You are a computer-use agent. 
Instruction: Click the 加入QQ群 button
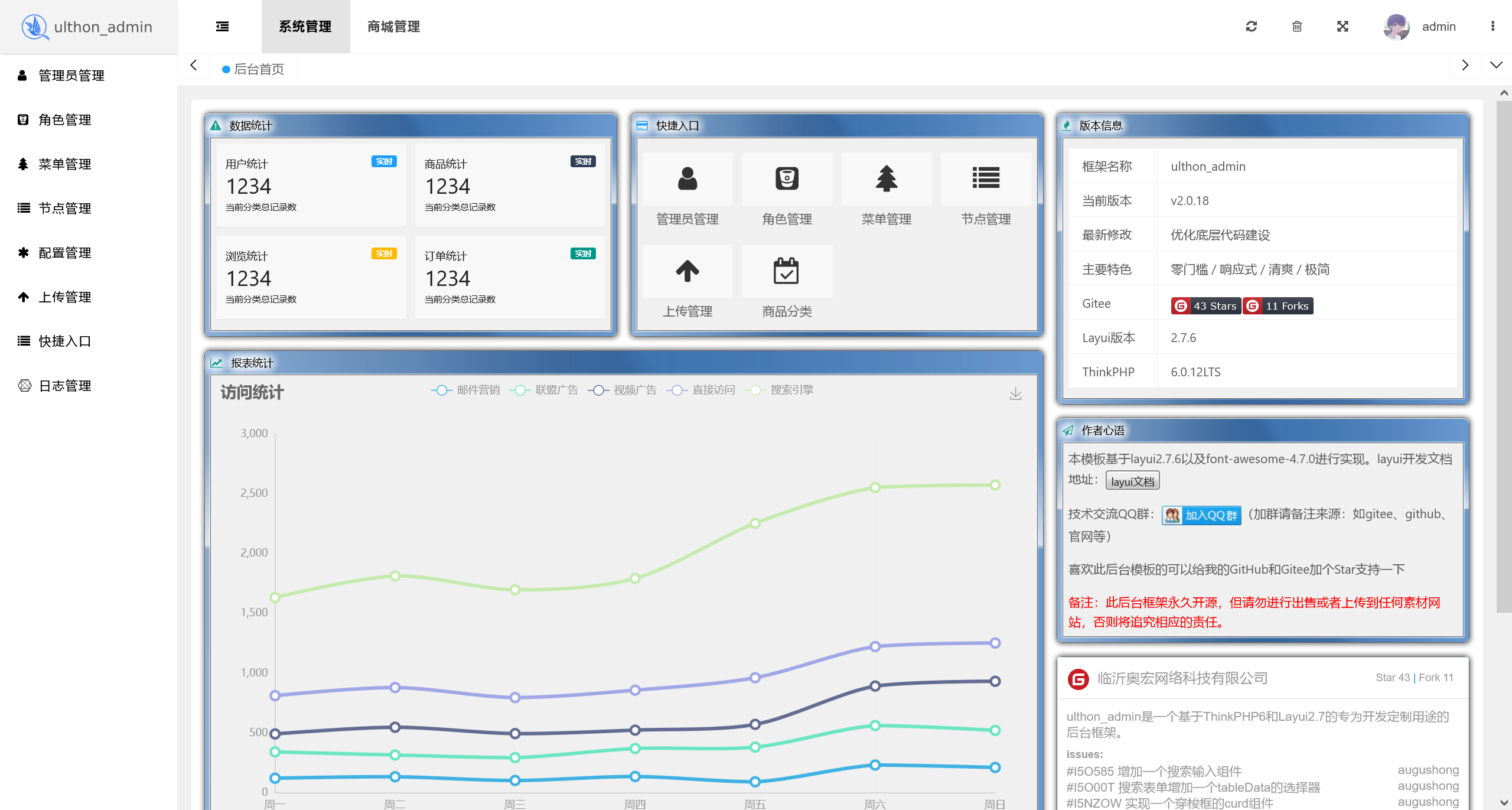click(x=1201, y=515)
